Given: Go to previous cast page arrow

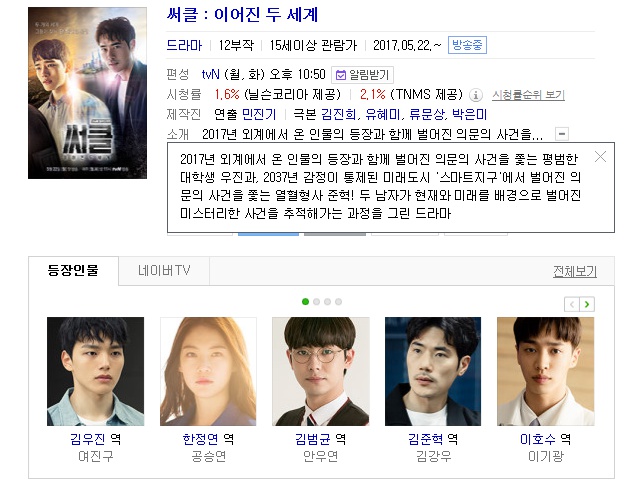Looking at the screenshot, I should [x=572, y=304].
